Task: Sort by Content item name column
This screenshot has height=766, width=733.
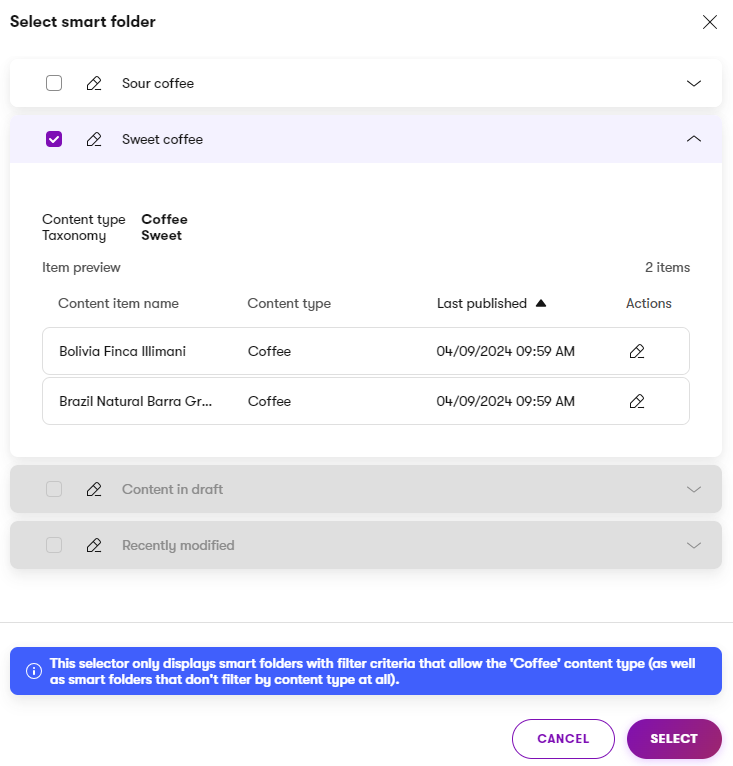Action: (118, 303)
